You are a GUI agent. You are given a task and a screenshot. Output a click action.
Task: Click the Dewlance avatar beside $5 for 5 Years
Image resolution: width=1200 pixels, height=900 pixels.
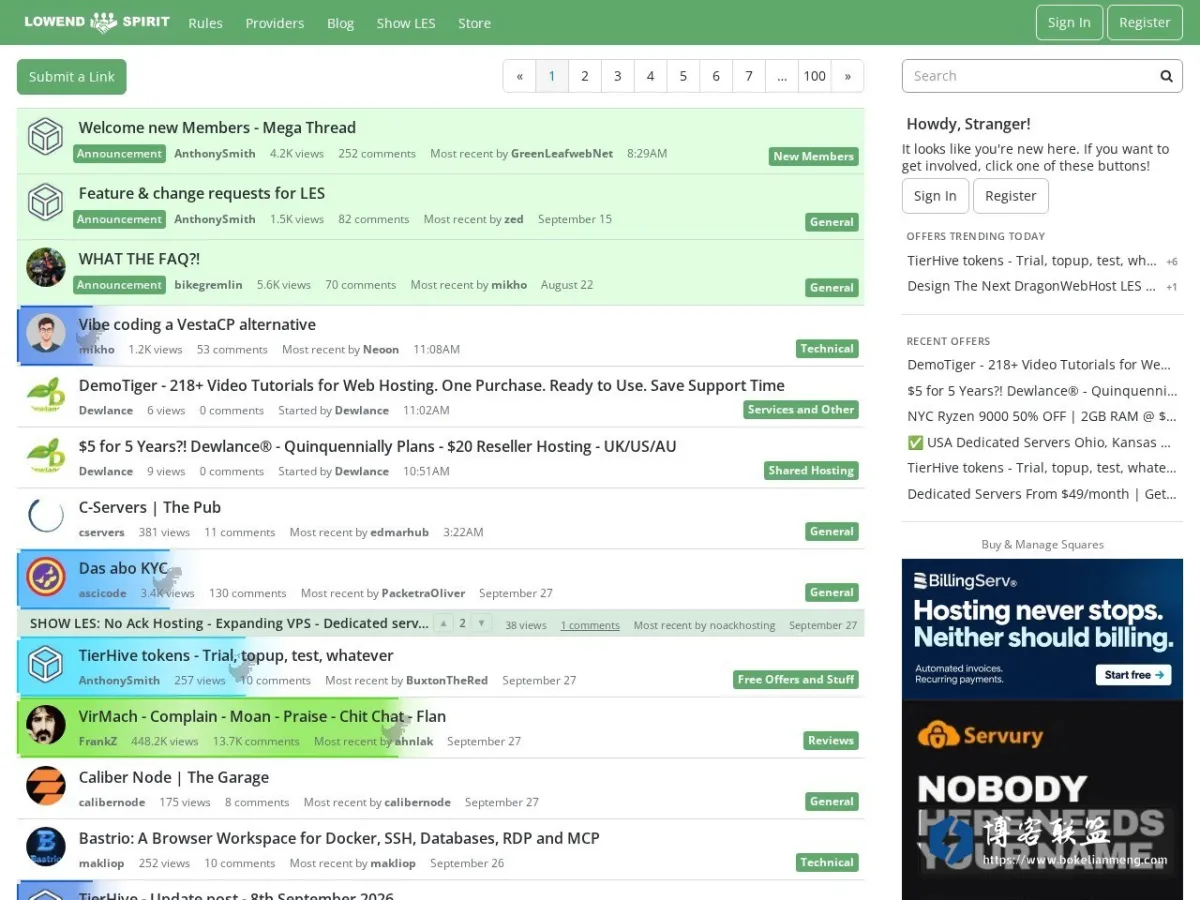click(46, 455)
